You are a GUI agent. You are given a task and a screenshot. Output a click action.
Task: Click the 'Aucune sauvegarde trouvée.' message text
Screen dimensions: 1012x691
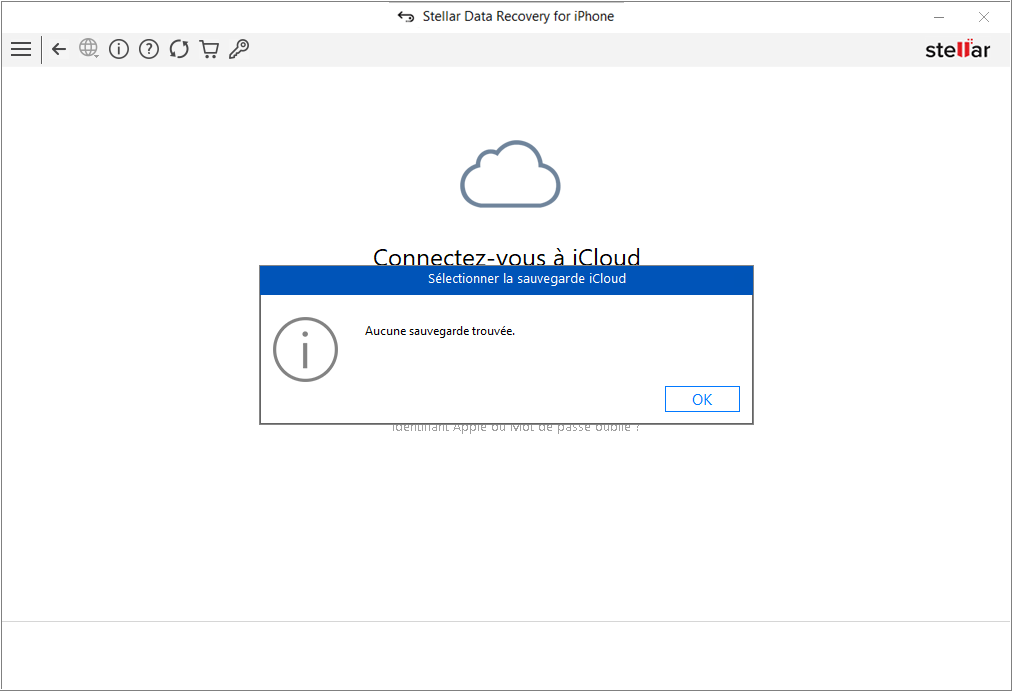(440, 331)
